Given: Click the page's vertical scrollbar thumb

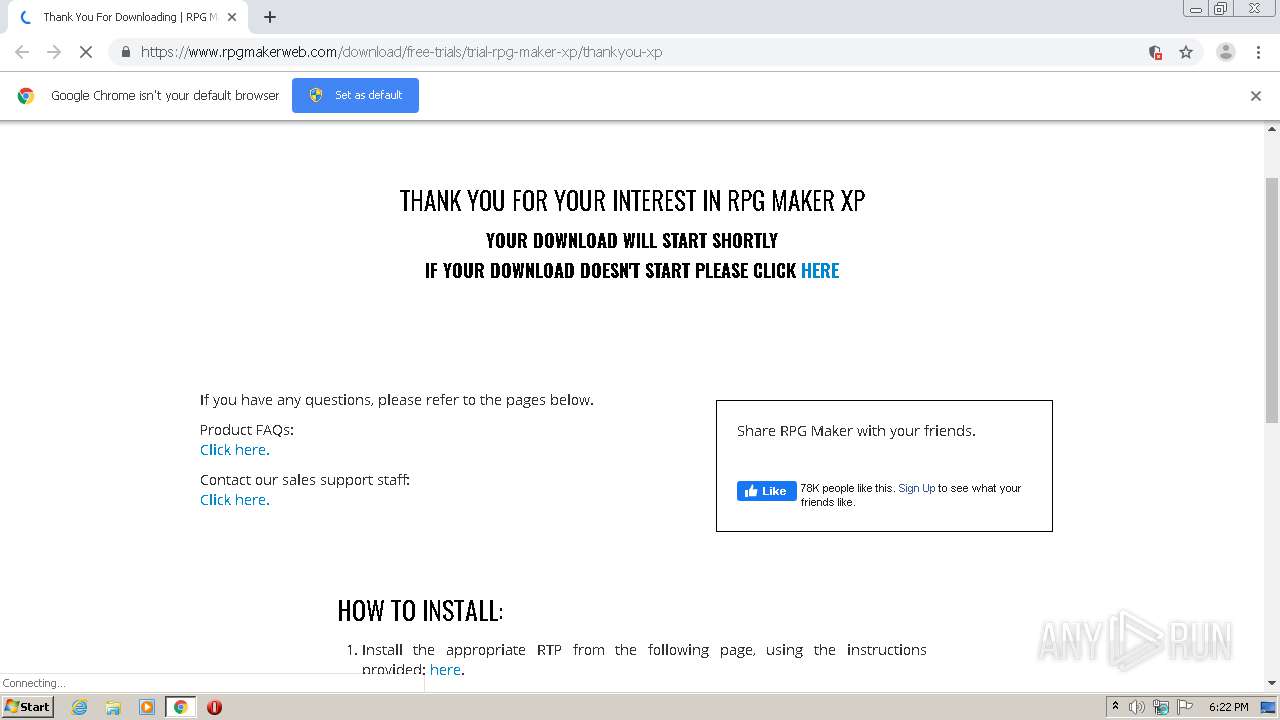Looking at the screenshot, I should tap(1272, 300).
